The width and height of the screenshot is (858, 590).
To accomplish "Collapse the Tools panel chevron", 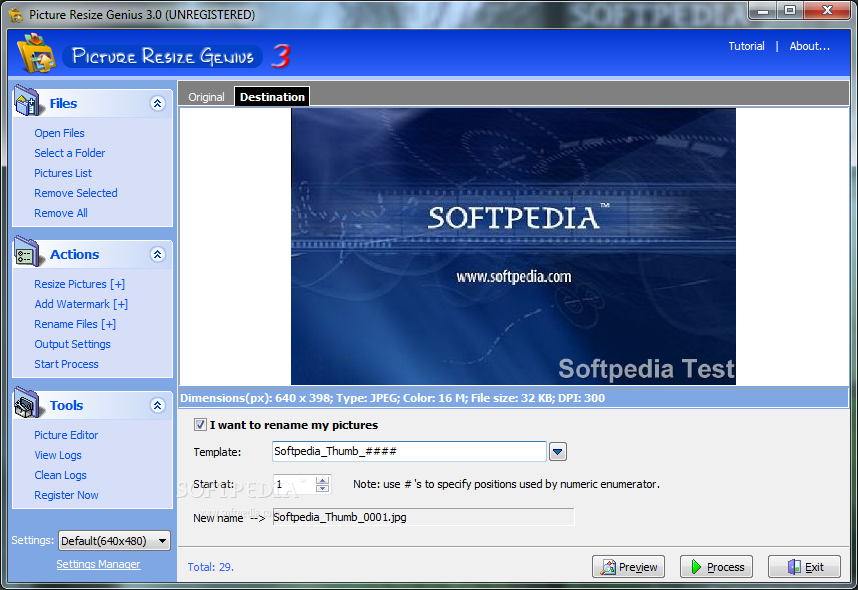I will (x=158, y=406).
